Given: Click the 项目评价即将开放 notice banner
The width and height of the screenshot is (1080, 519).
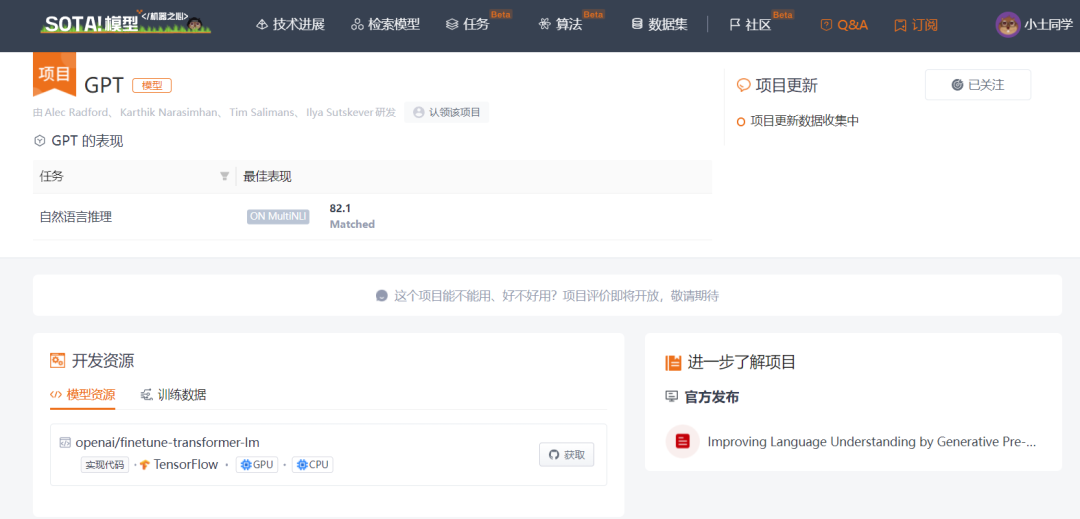Looking at the screenshot, I should pyautogui.click(x=547, y=295).
